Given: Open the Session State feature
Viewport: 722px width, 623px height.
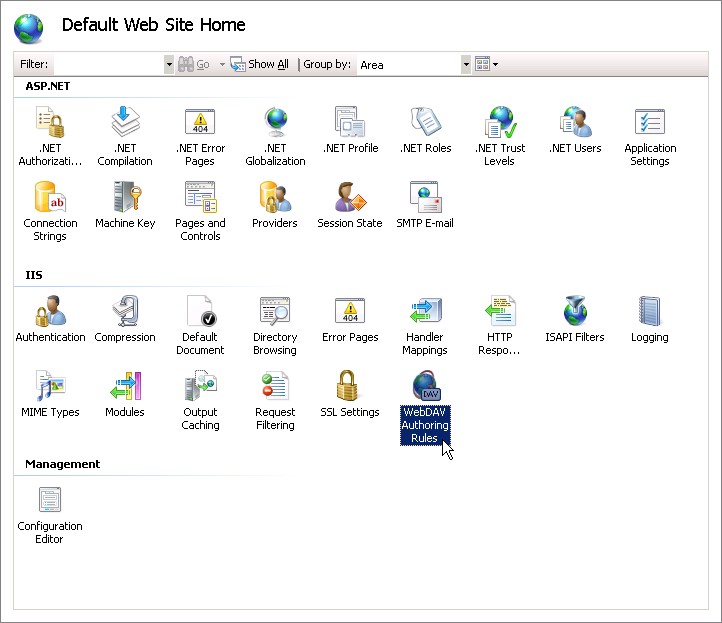Looking at the screenshot, I should (350, 205).
